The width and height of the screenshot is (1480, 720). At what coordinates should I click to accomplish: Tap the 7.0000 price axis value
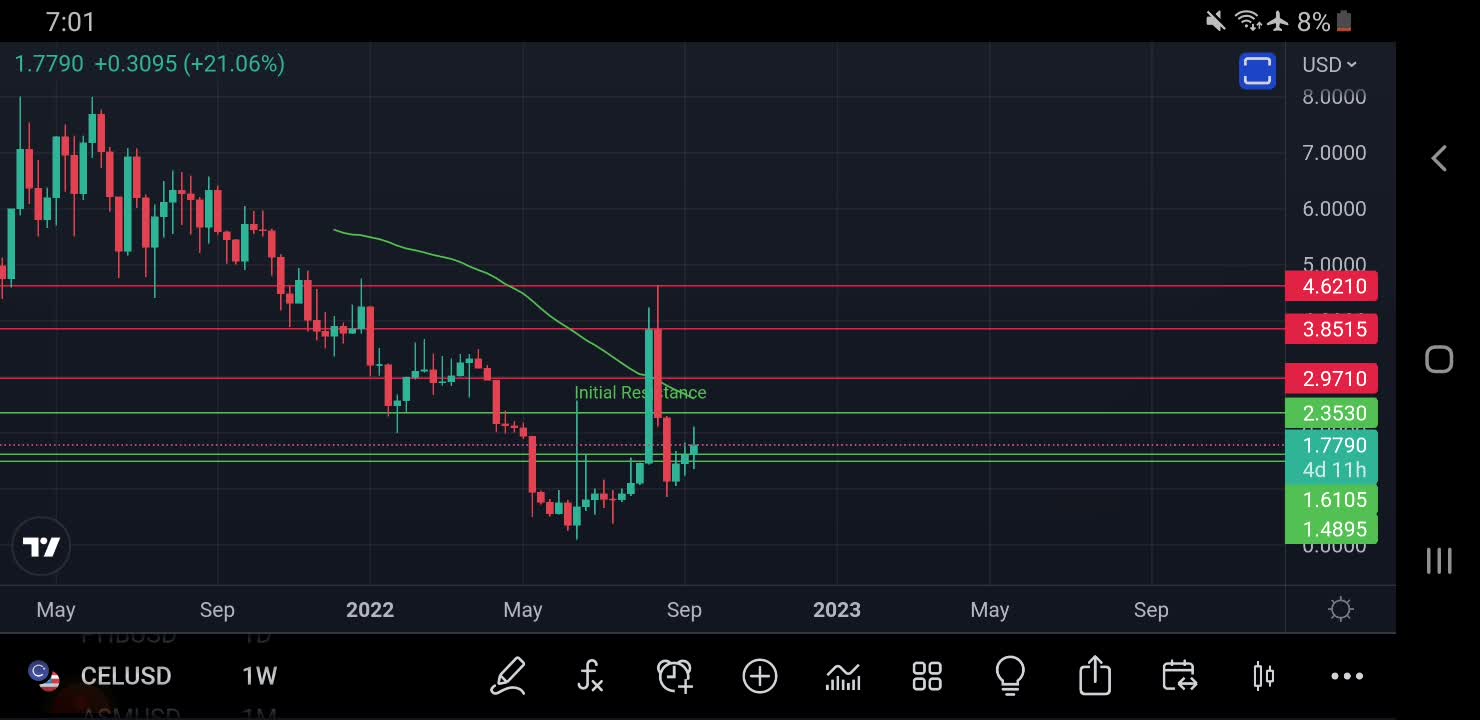coord(1334,153)
